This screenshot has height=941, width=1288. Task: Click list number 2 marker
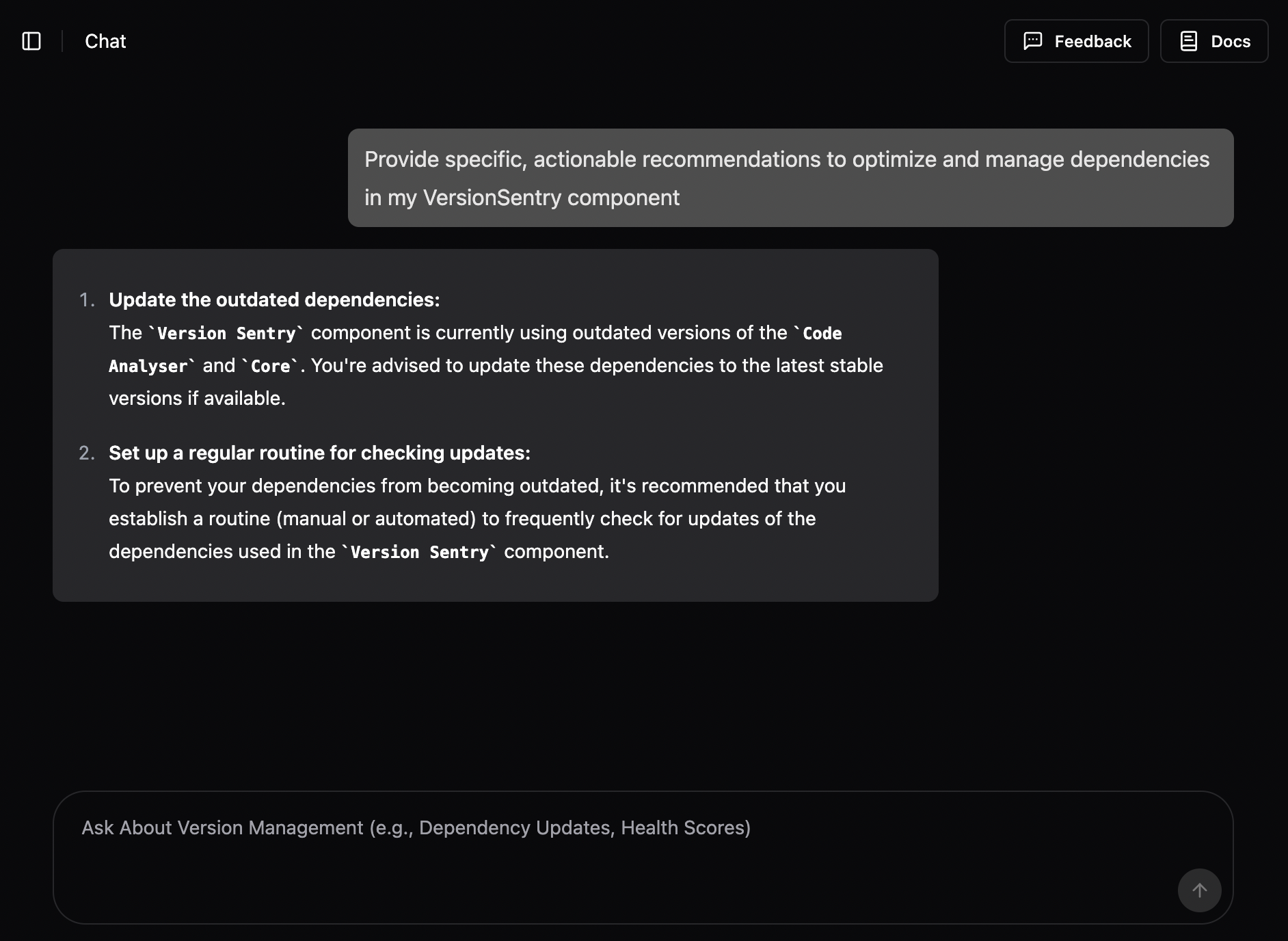tap(87, 453)
